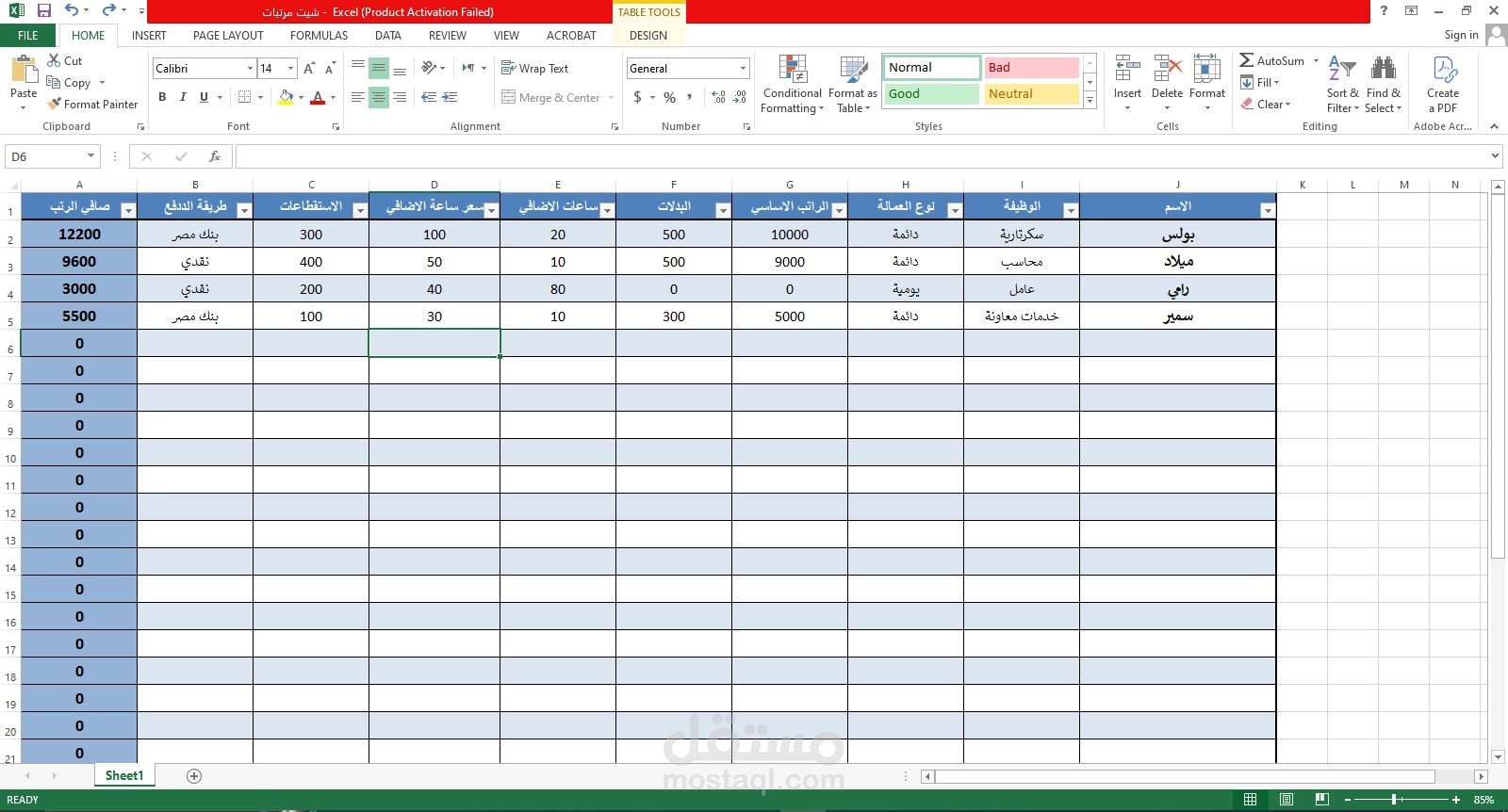Select the Format Painter brush
The image size is (1508, 812).
point(55,104)
